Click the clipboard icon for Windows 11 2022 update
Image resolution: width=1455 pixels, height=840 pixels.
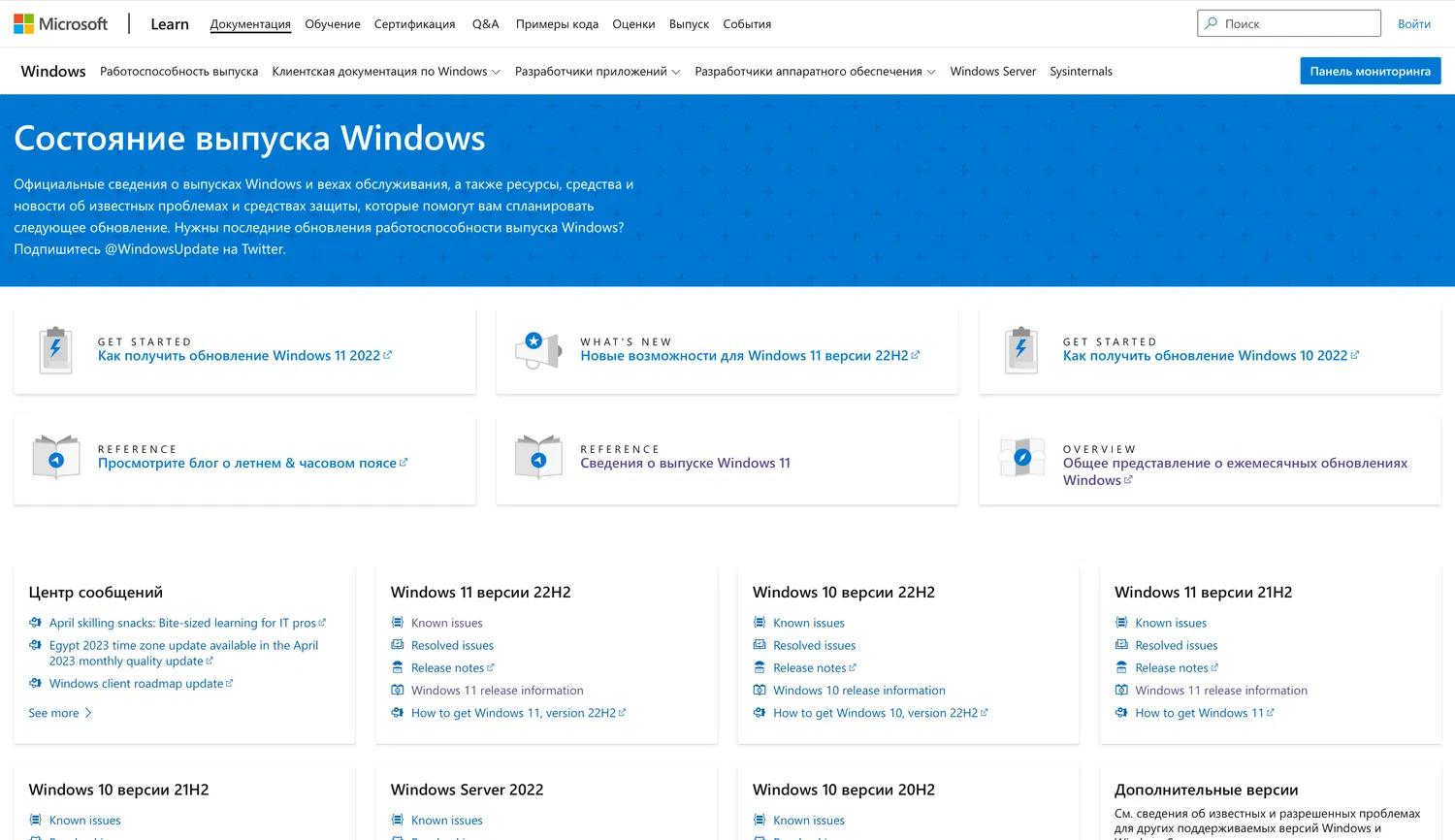pos(55,350)
